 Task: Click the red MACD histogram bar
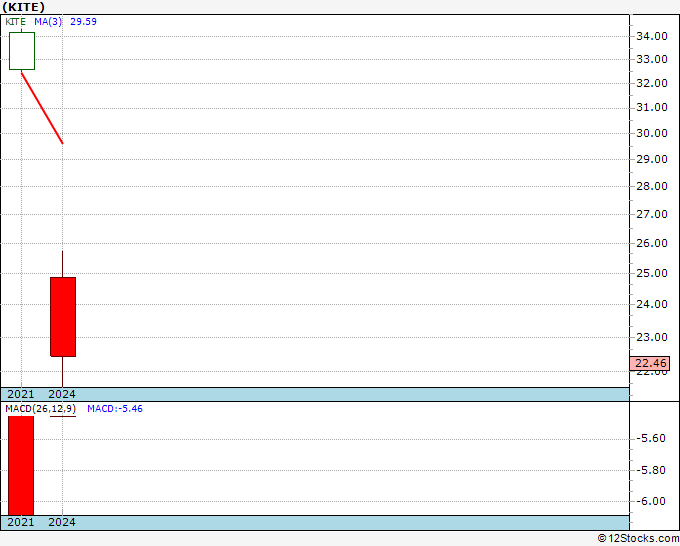[21, 466]
